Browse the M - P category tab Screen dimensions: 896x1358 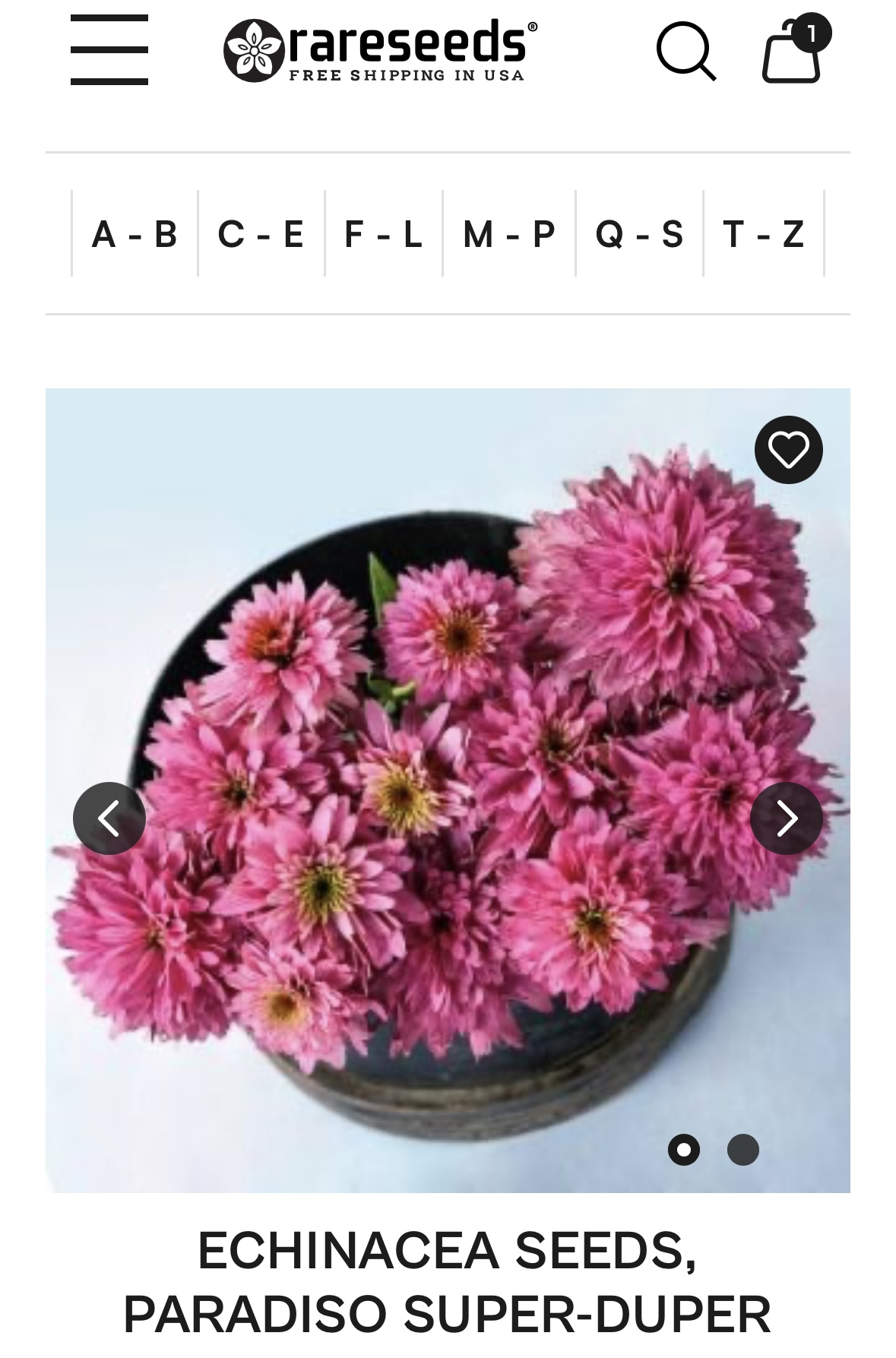[509, 233]
